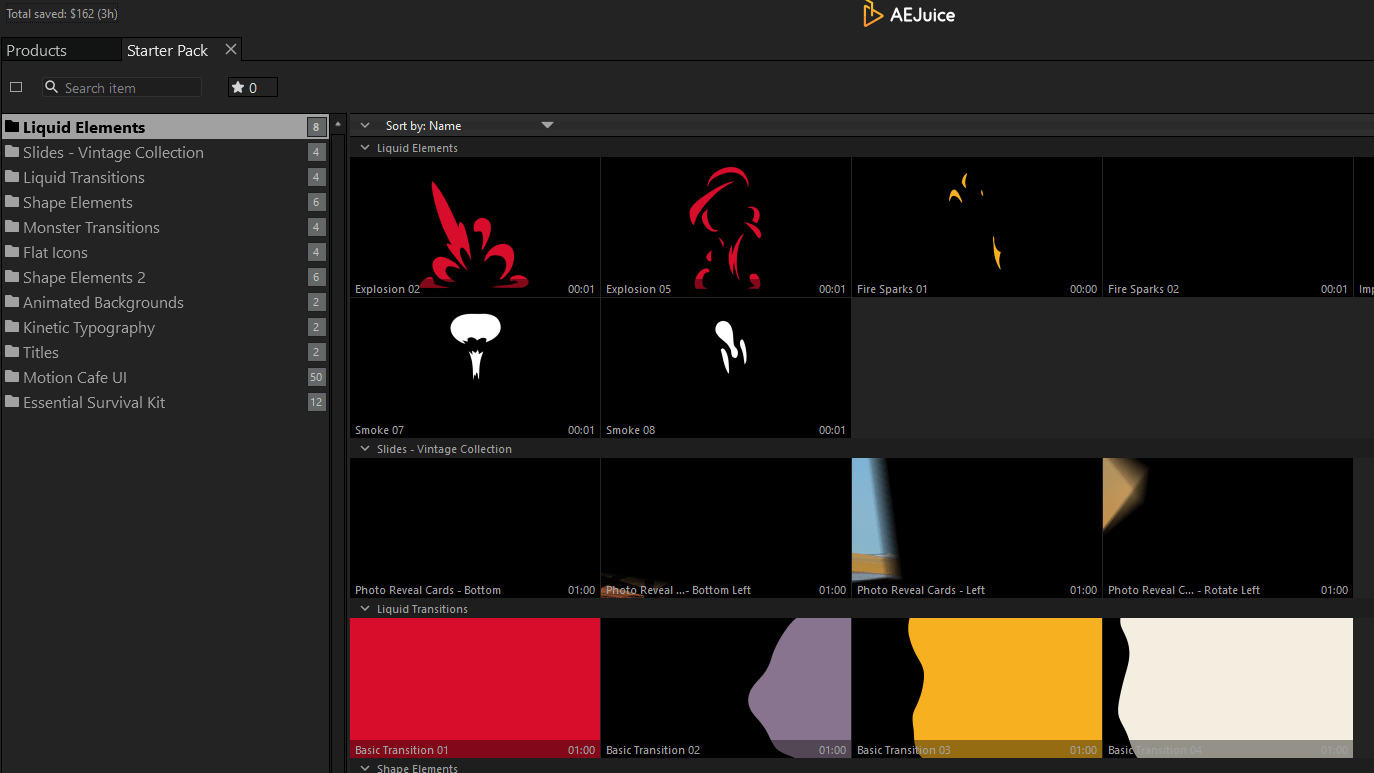Select the Photo Reveal Cards - Bottom thumbnail
This screenshot has height=773, width=1374.
coord(475,528)
